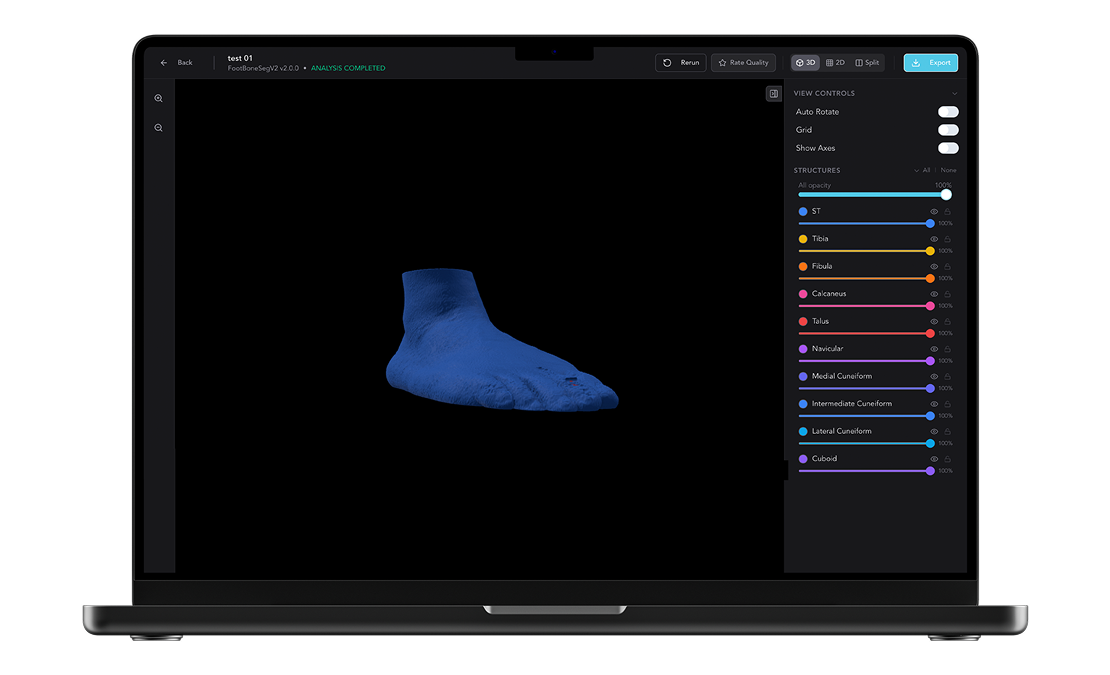
Task: Click the Lateral Cuneiform color swatch
Action: 803,432
